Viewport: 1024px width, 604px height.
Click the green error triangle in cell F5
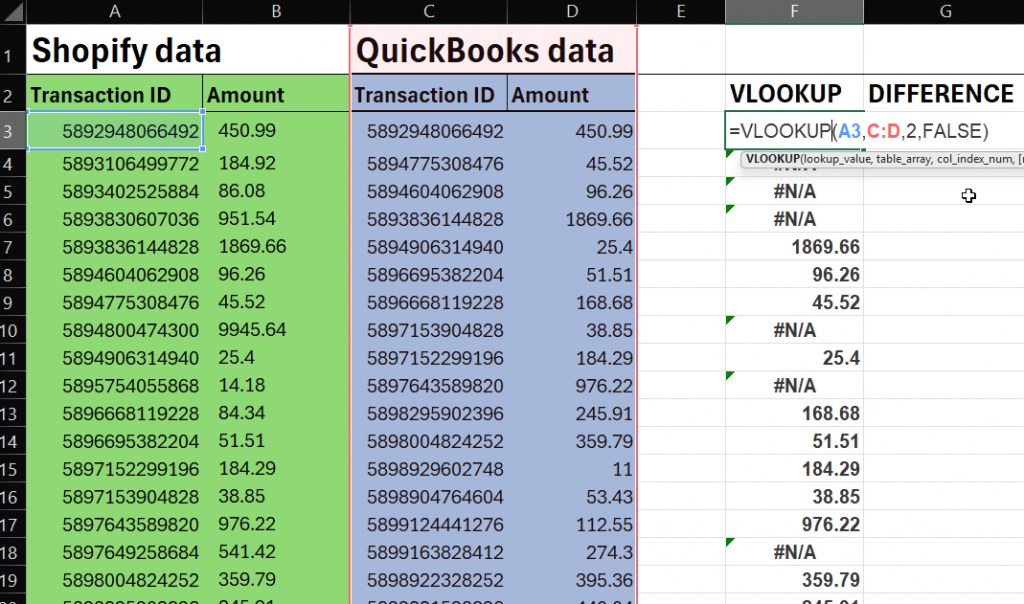tap(731, 182)
